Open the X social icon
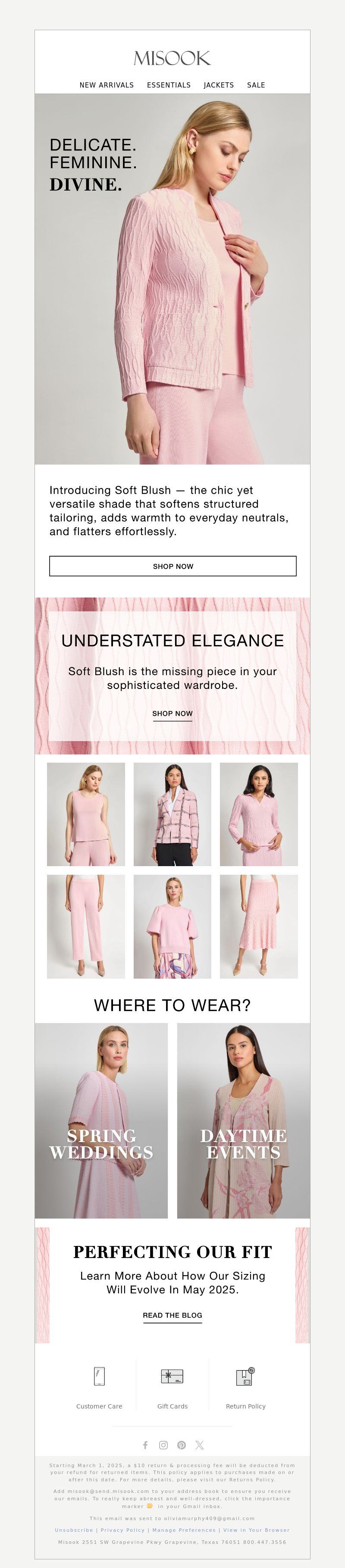The height and width of the screenshot is (1568, 345). [200, 1444]
